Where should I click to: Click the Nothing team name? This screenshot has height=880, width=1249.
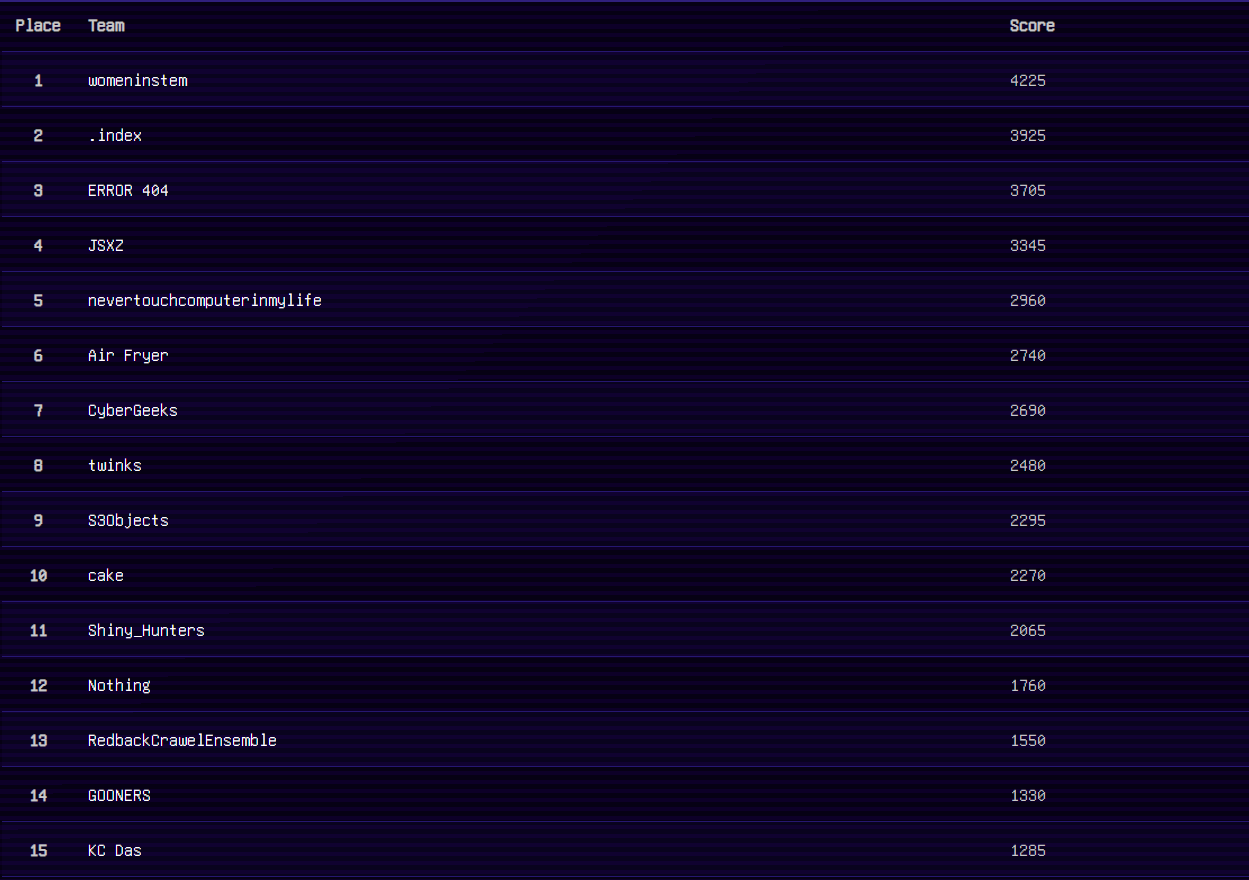(119, 685)
